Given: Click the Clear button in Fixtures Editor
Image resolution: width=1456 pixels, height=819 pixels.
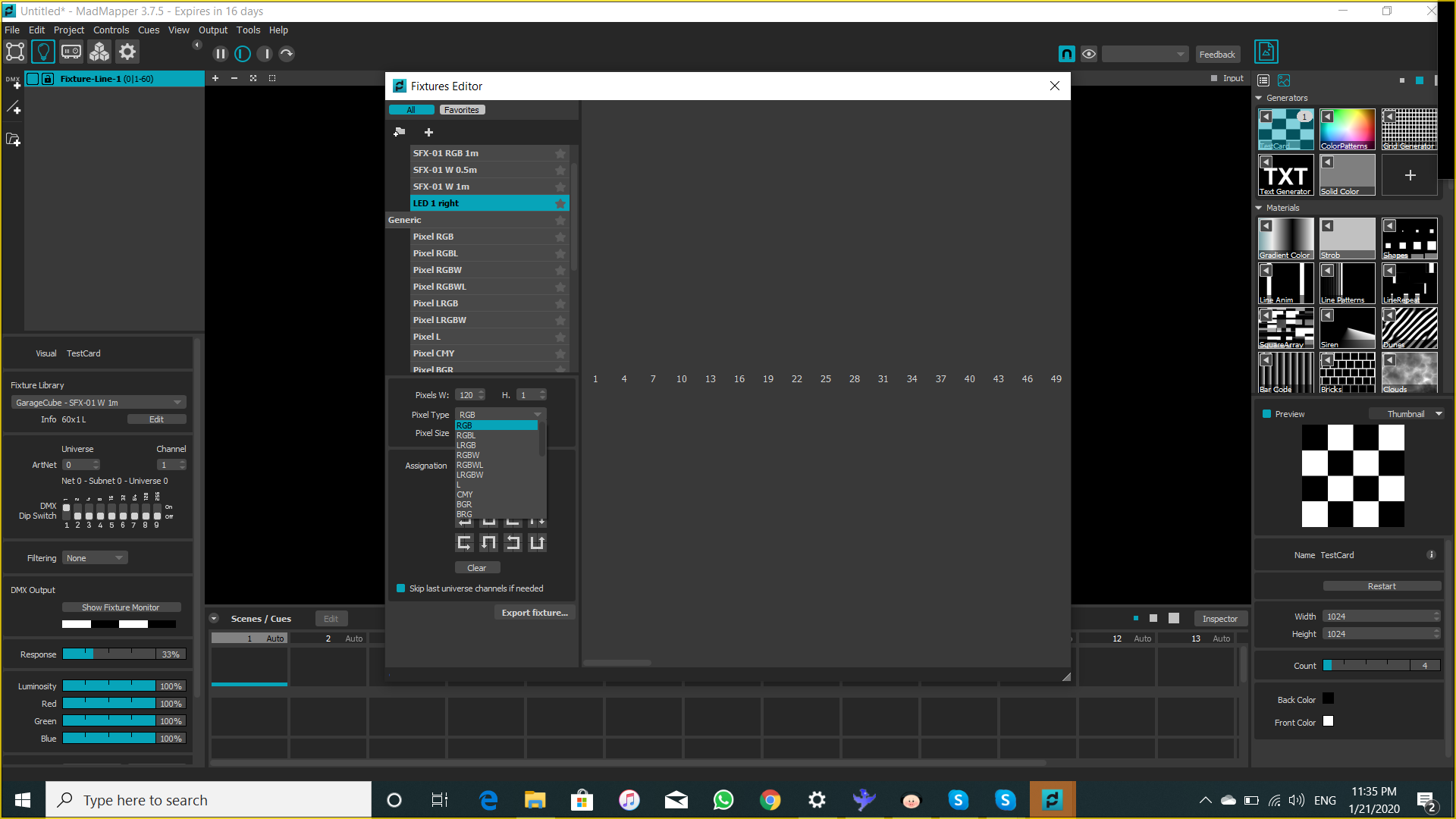Looking at the screenshot, I should (477, 567).
